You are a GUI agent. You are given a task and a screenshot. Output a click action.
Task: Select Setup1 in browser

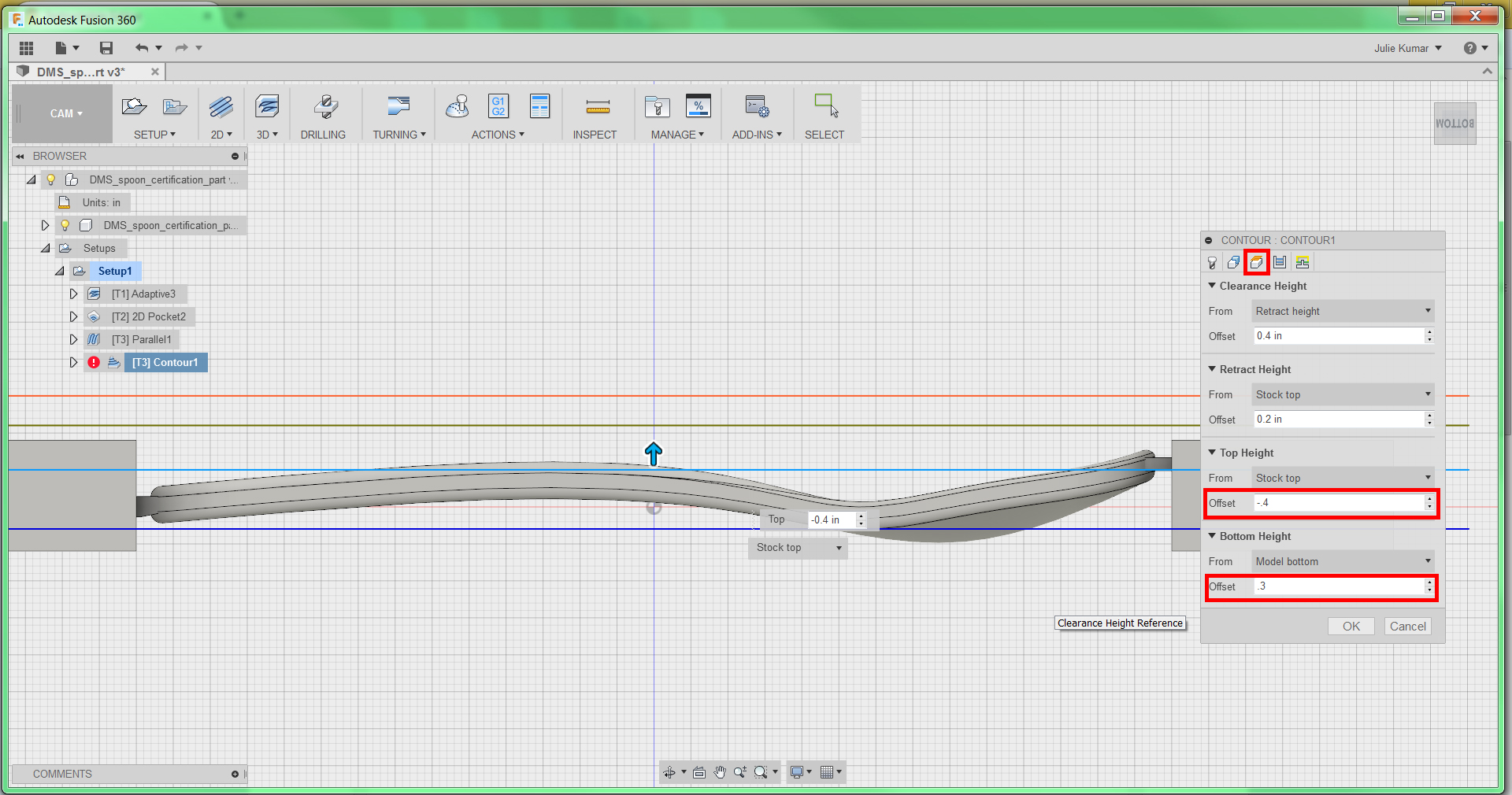click(x=115, y=272)
